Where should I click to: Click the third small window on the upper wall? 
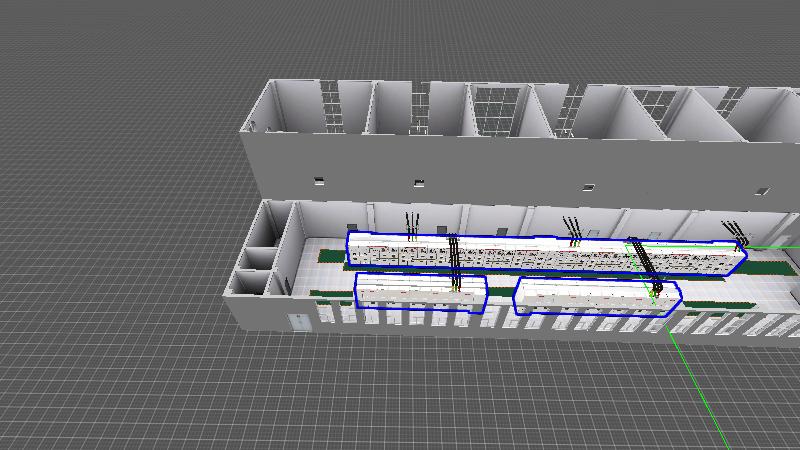click(589, 186)
